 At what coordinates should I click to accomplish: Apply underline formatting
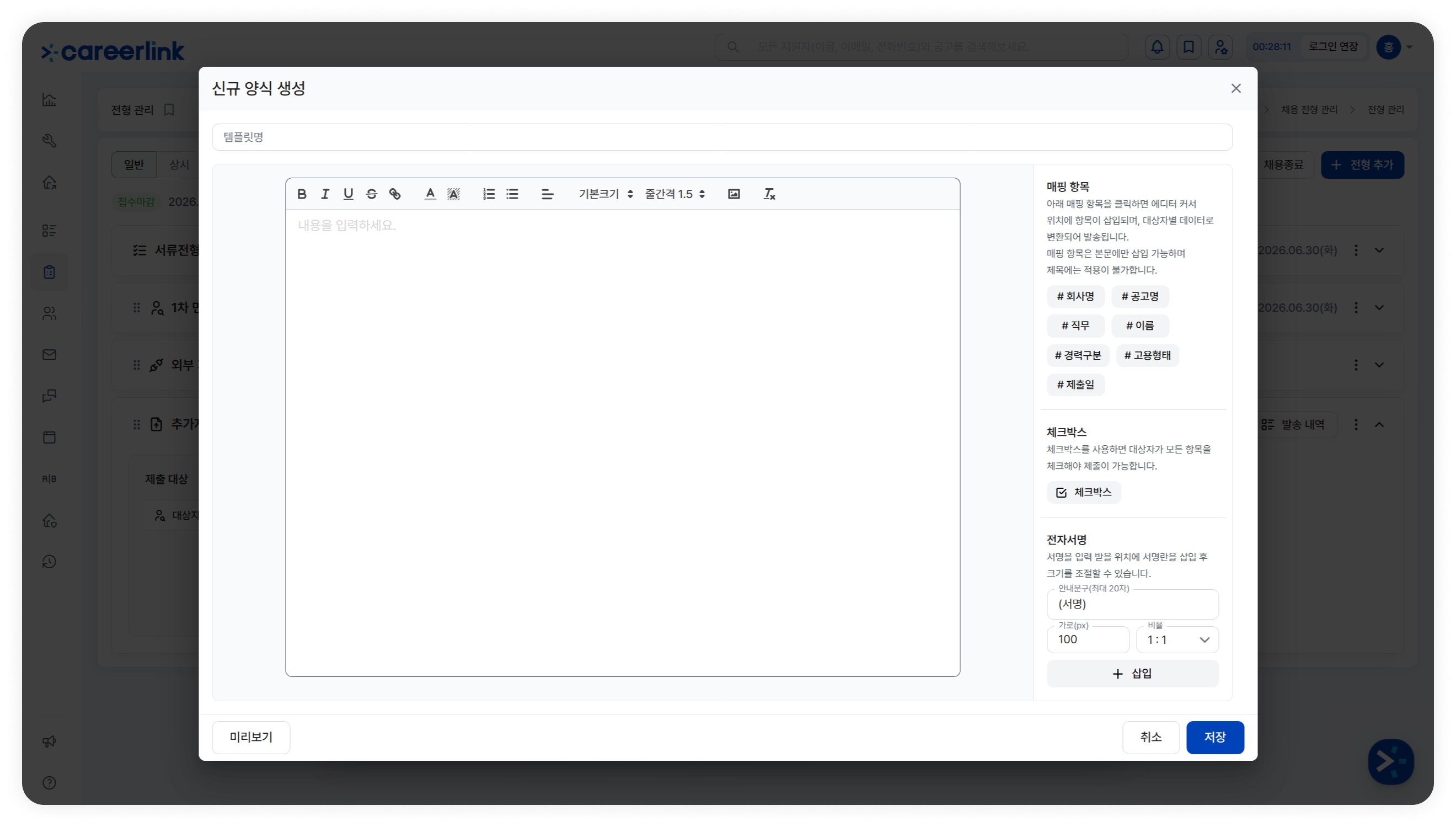(348, 194)
